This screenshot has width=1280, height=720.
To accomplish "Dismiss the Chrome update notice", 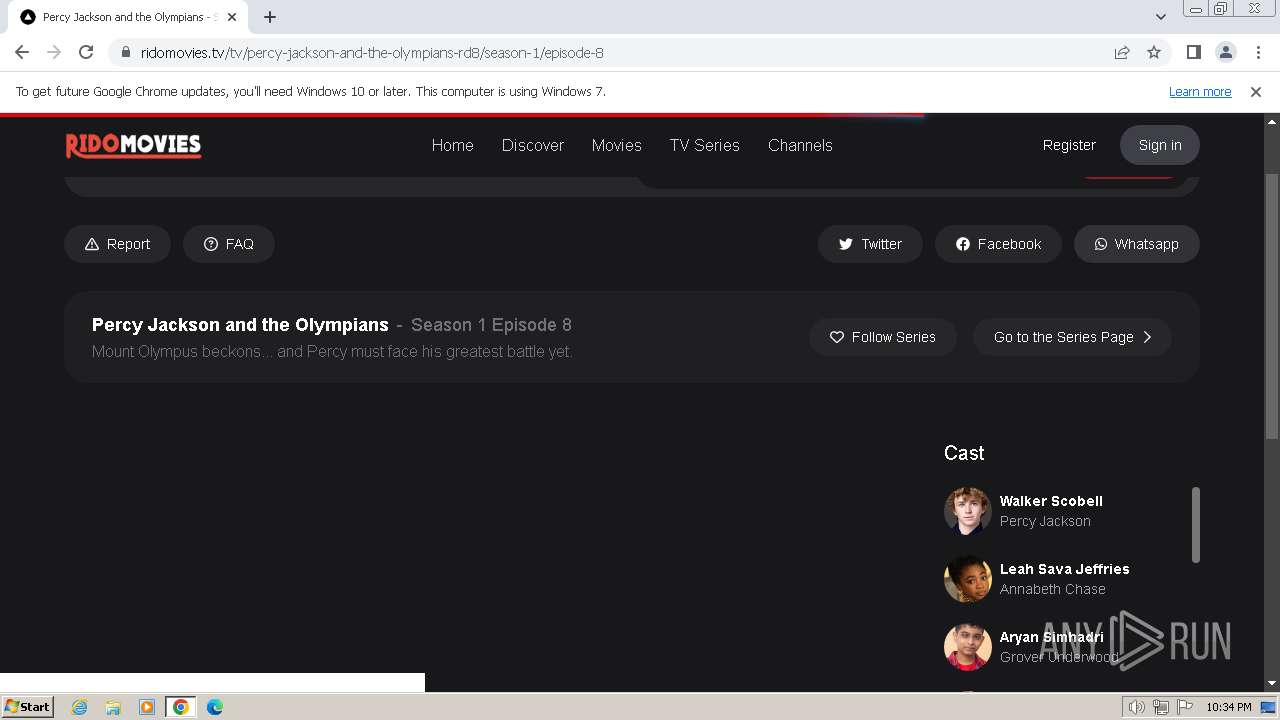I will [x=1256, y=91].
